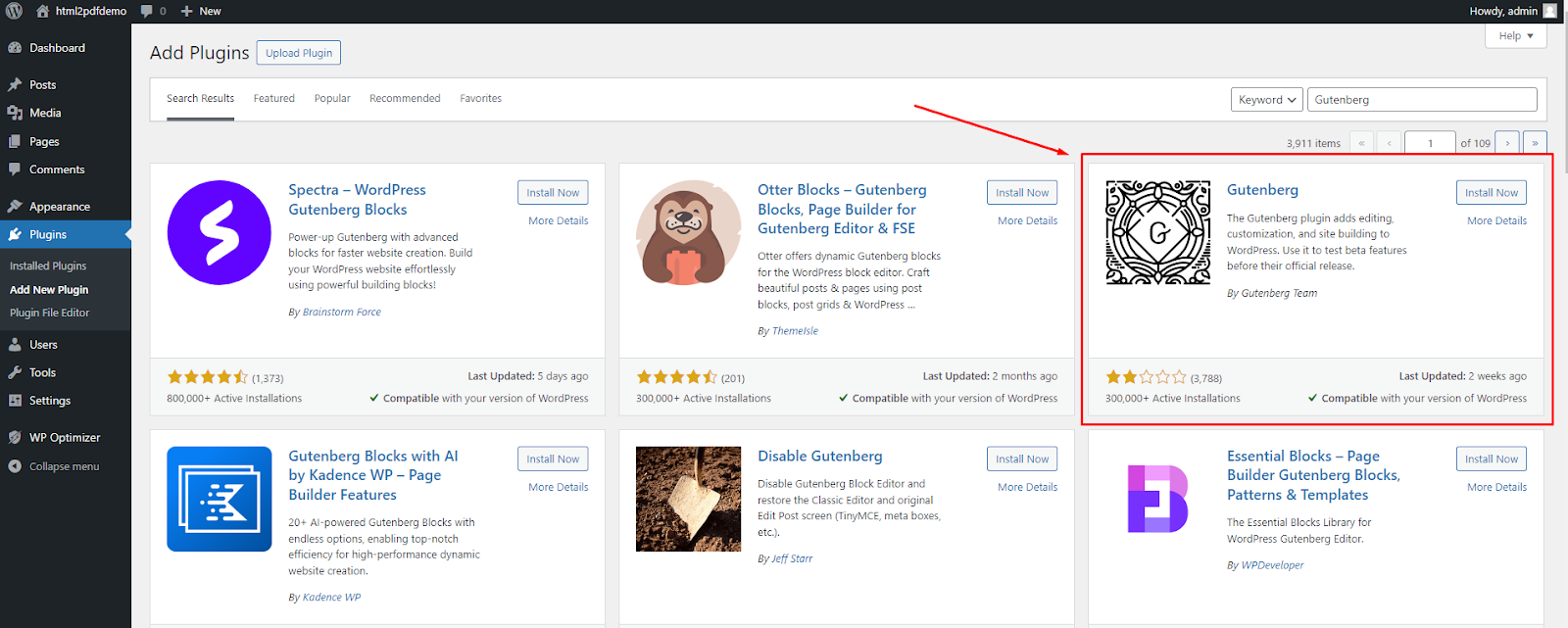Click the plus New icon in admin bar

[186, 11]
